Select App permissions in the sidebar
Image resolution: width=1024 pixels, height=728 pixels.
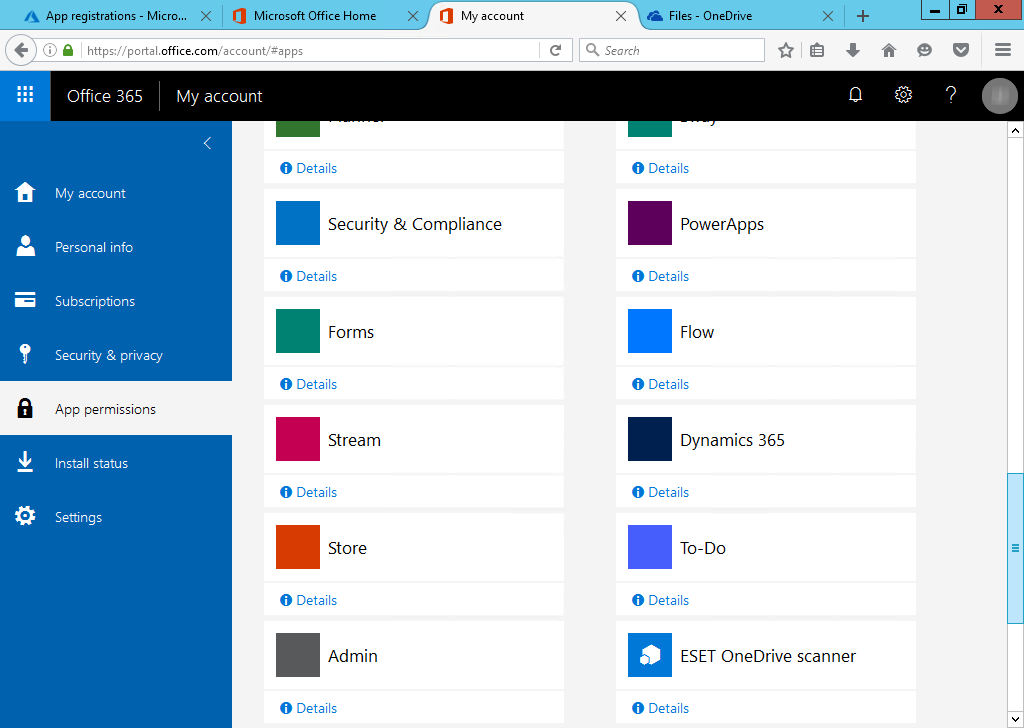(x=106, y=409)
